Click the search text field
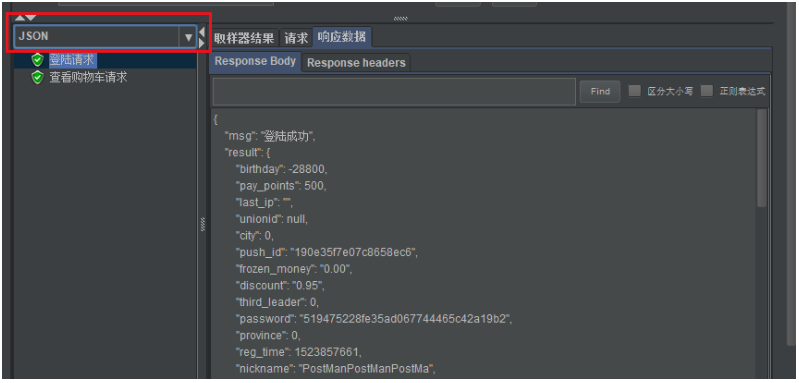Screen dimensions: 799x383 coord(394,92)
